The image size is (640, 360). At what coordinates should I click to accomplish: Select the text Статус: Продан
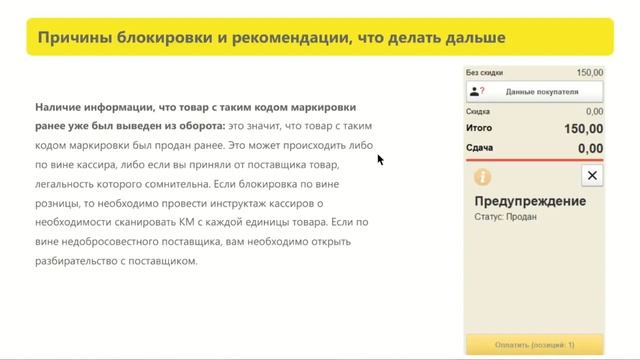[505, 217]
